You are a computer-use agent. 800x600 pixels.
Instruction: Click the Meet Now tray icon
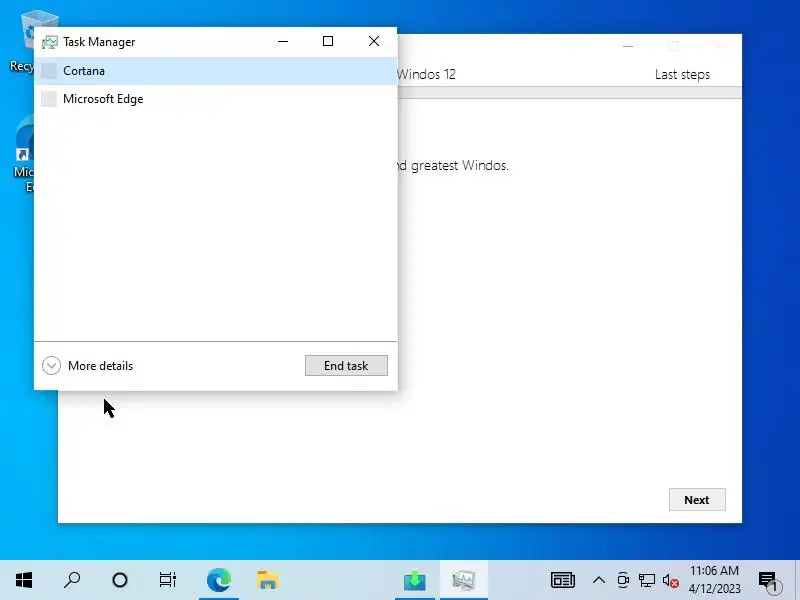(x=623, y=580)
